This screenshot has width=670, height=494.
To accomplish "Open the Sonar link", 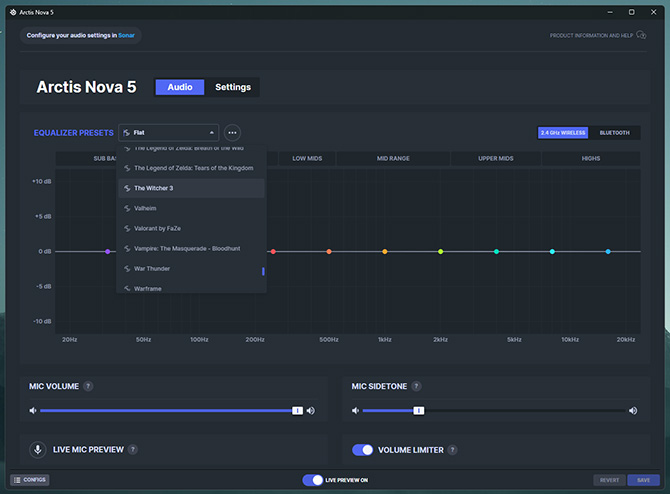I will tap(126, 35).
